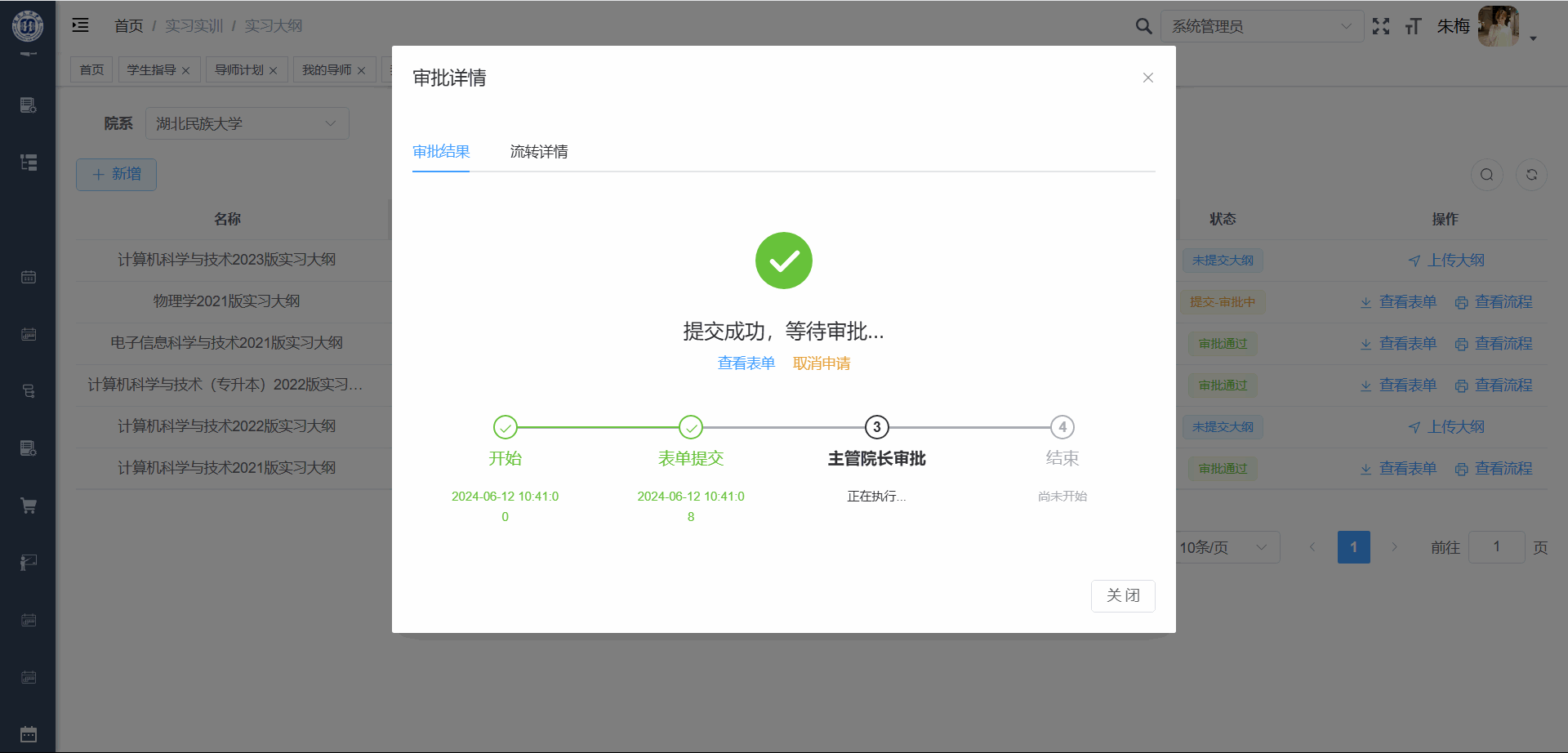
Task: Click the shopping cart sidebar icon
Action: (29, 506)
